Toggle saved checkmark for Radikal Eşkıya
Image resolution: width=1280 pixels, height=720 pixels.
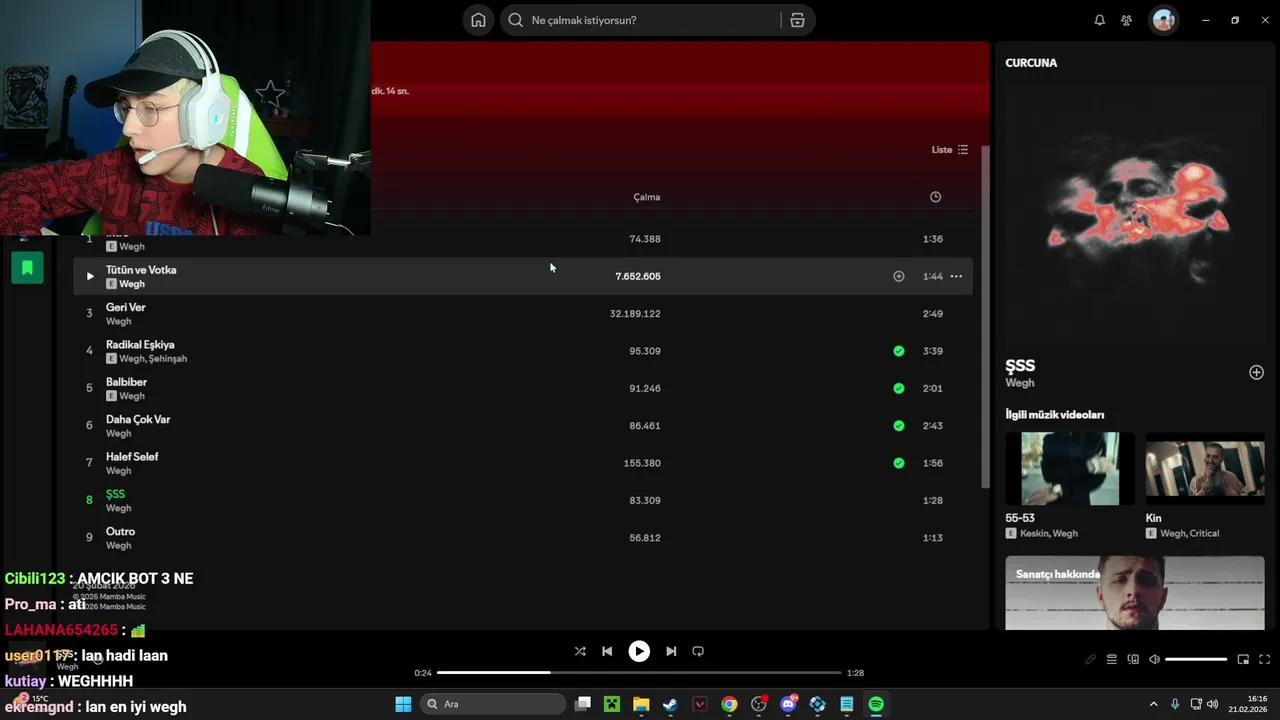(x=898, y=351)
